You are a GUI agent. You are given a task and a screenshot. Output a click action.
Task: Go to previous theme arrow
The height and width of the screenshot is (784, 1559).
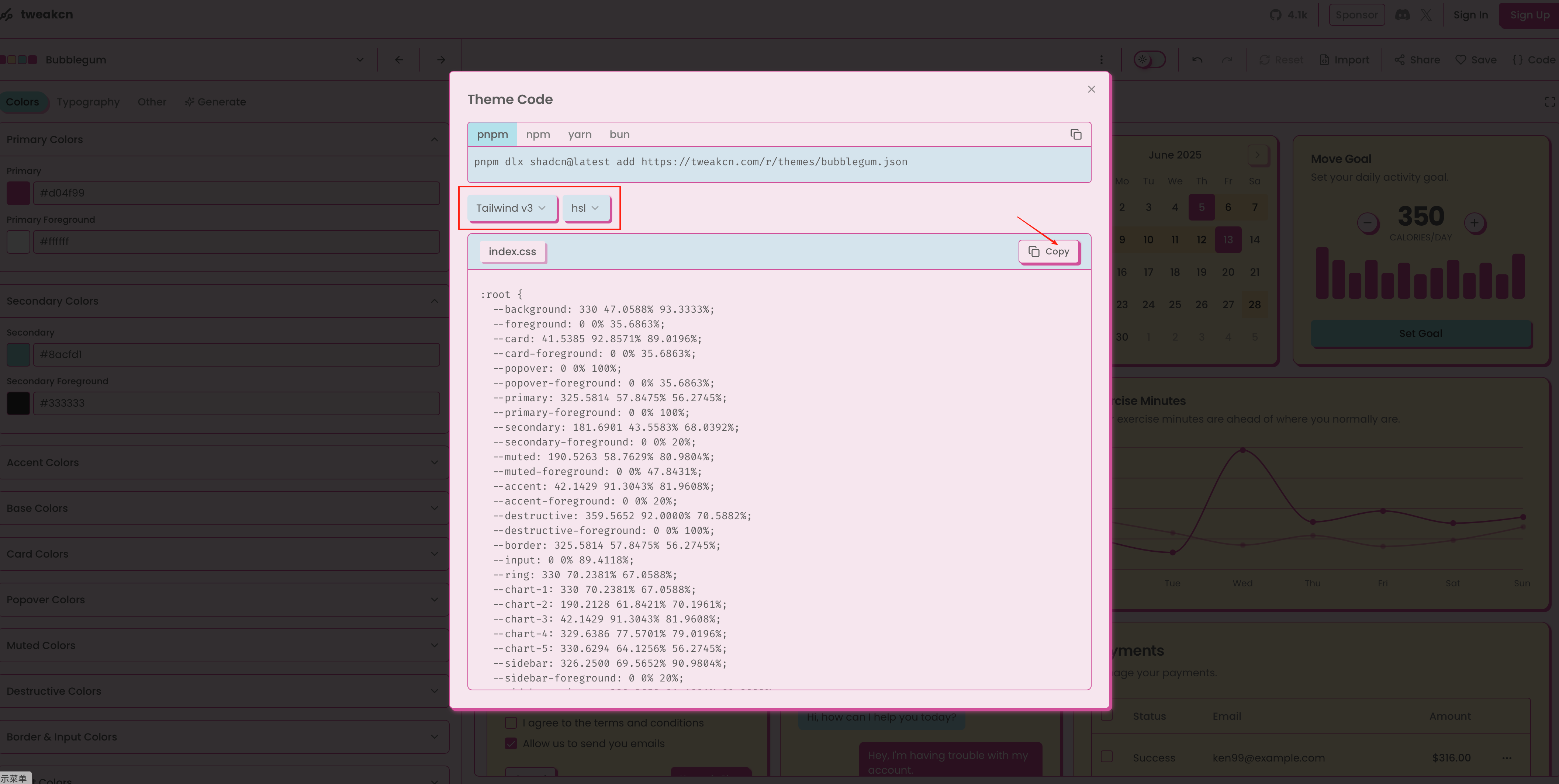pyautogui.click(x=398, y=60)
